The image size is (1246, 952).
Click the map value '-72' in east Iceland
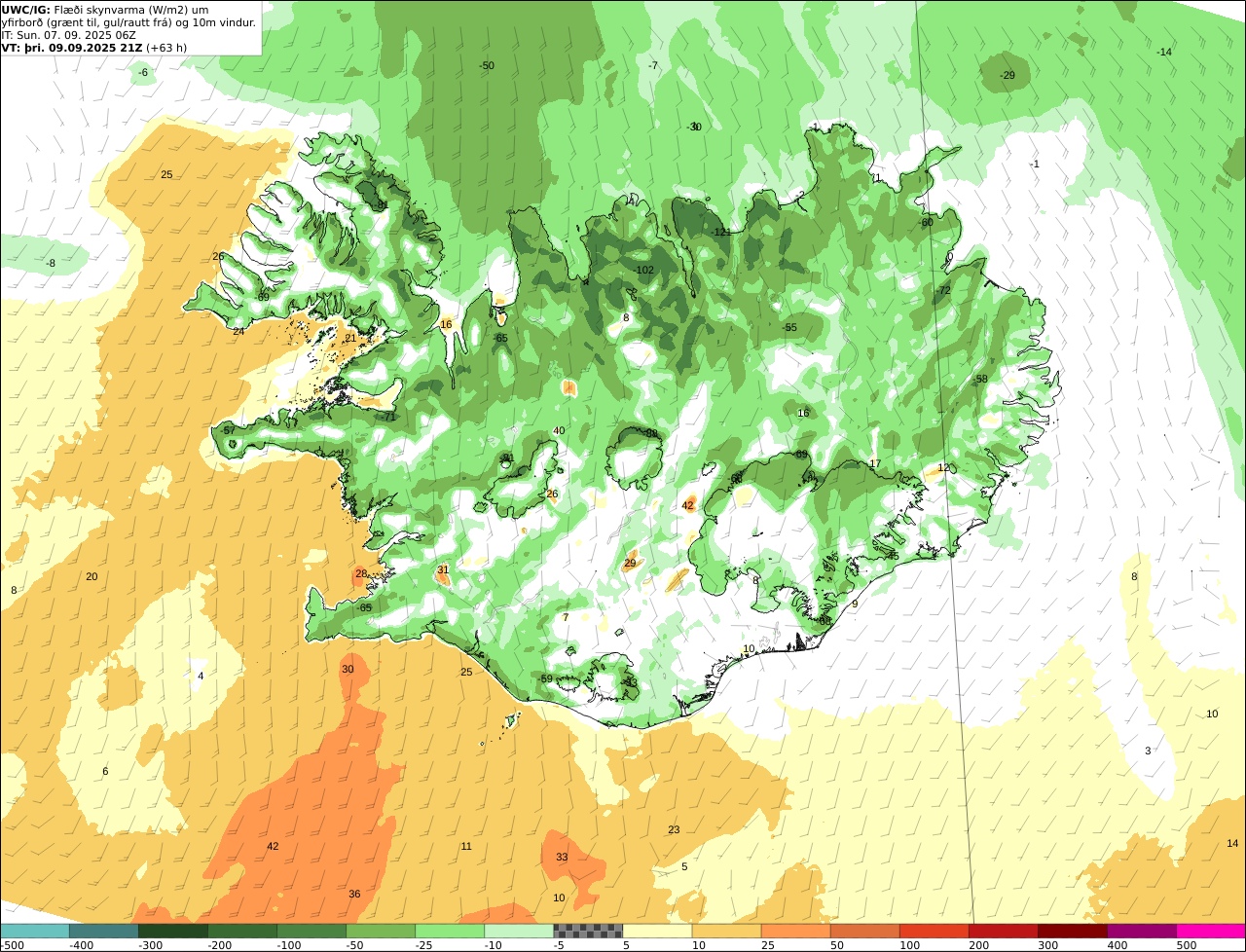[943, 290]
